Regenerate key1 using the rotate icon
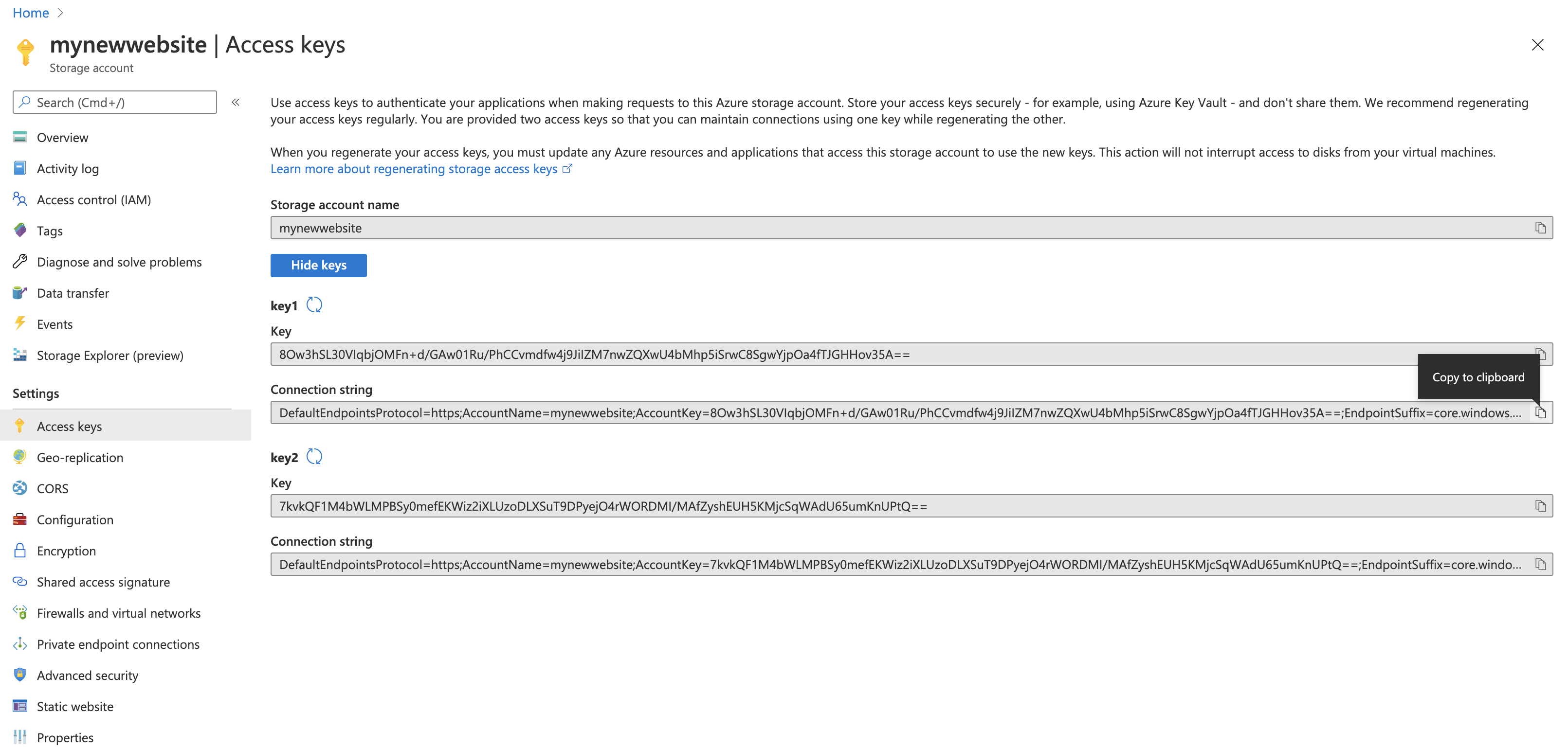The width and height of the screenshot is (1568, 749). point(314,305)
